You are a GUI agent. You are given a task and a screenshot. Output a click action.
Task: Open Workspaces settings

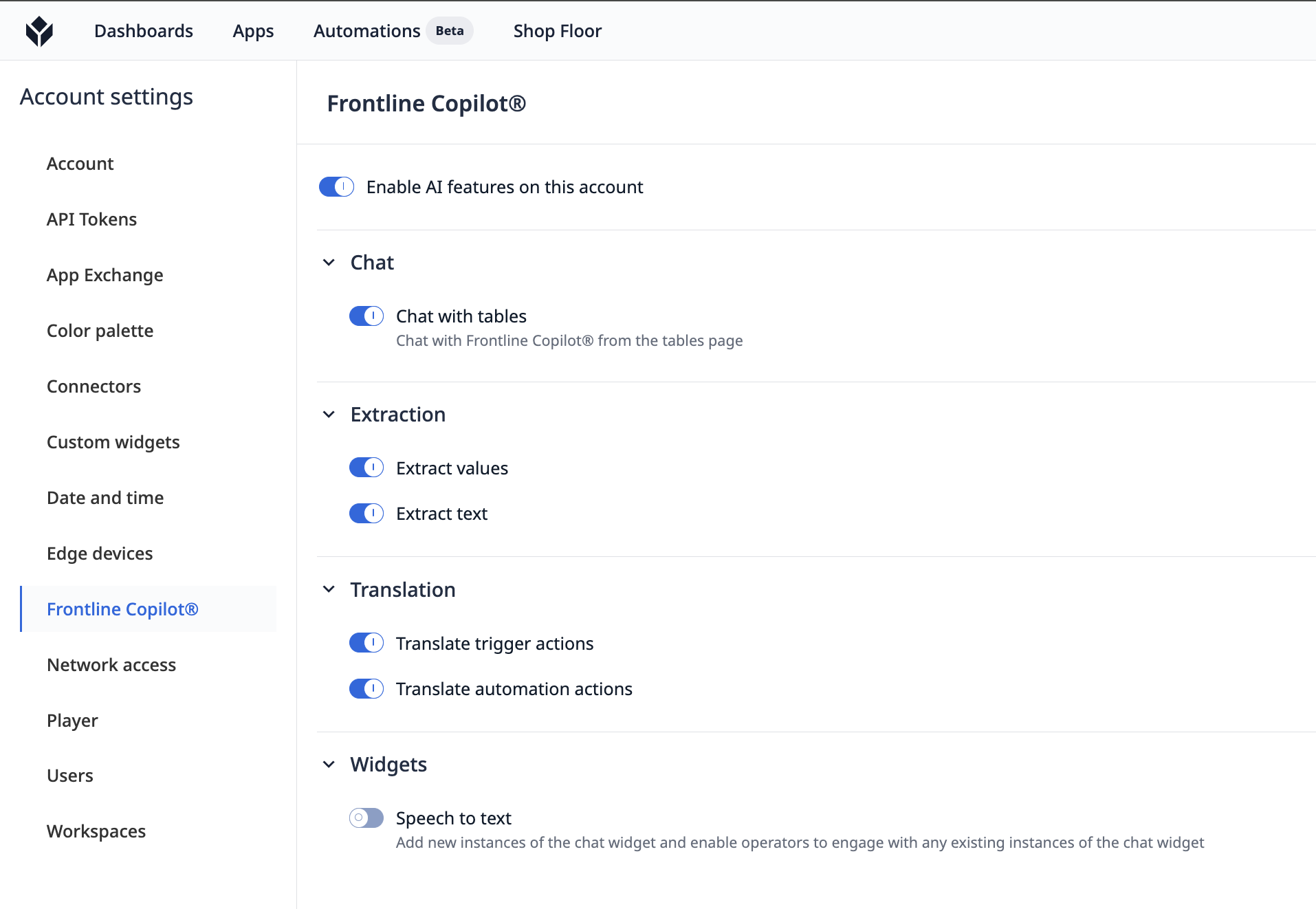coord(96,831)
